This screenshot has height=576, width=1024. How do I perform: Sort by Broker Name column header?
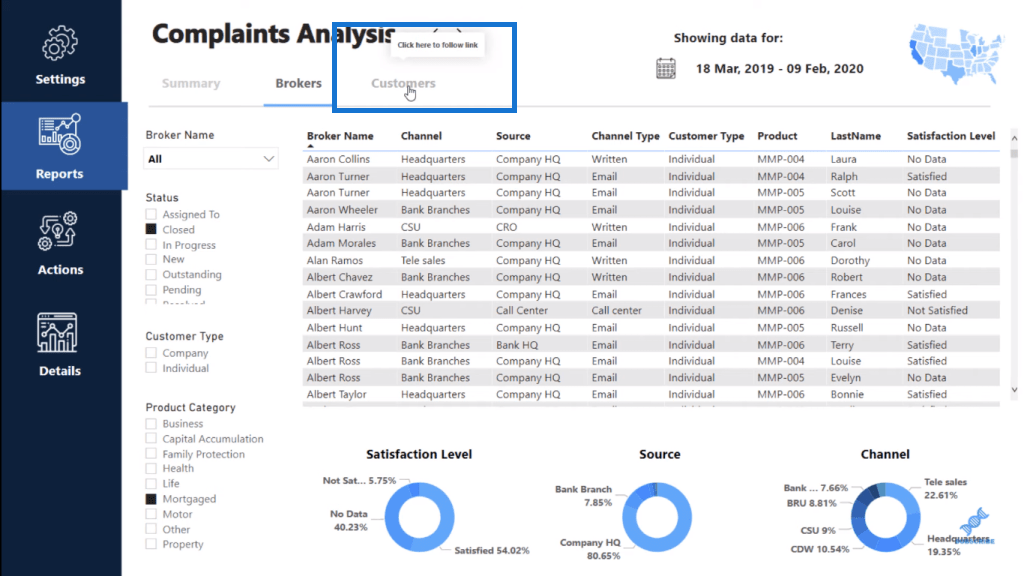pos(340,136)
